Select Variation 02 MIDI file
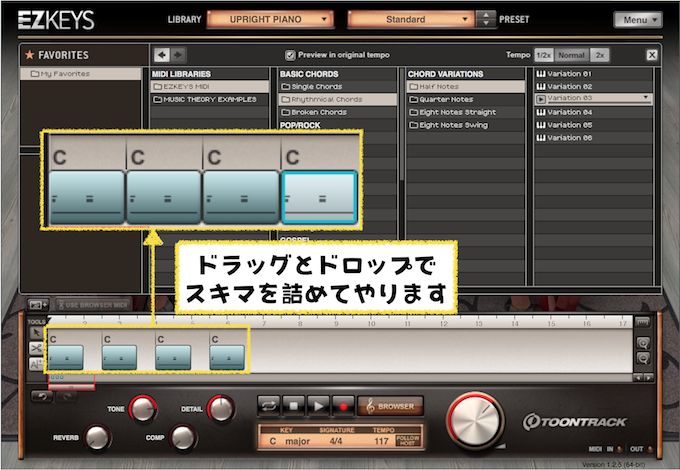The width and height of the screenshot is (680, 470). click(x=593, y=86)
